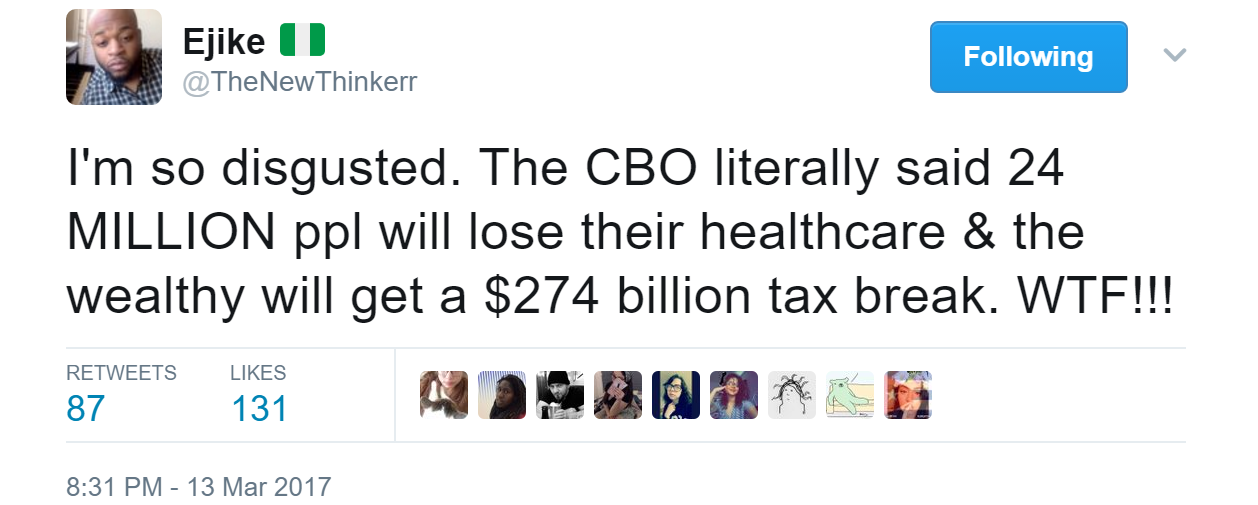This screenshot has height=505, width=1258.
Task: Click the avatar with dark navy border
Action: point(676,395)
